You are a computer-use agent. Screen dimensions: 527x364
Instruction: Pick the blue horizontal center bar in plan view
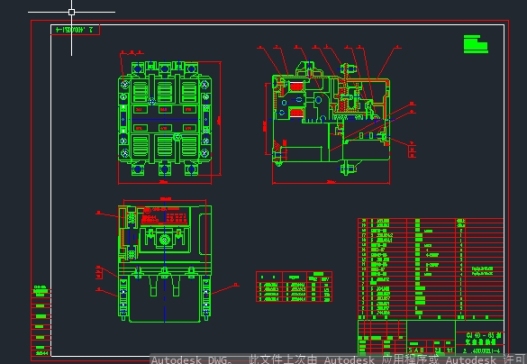click(165, 119)
